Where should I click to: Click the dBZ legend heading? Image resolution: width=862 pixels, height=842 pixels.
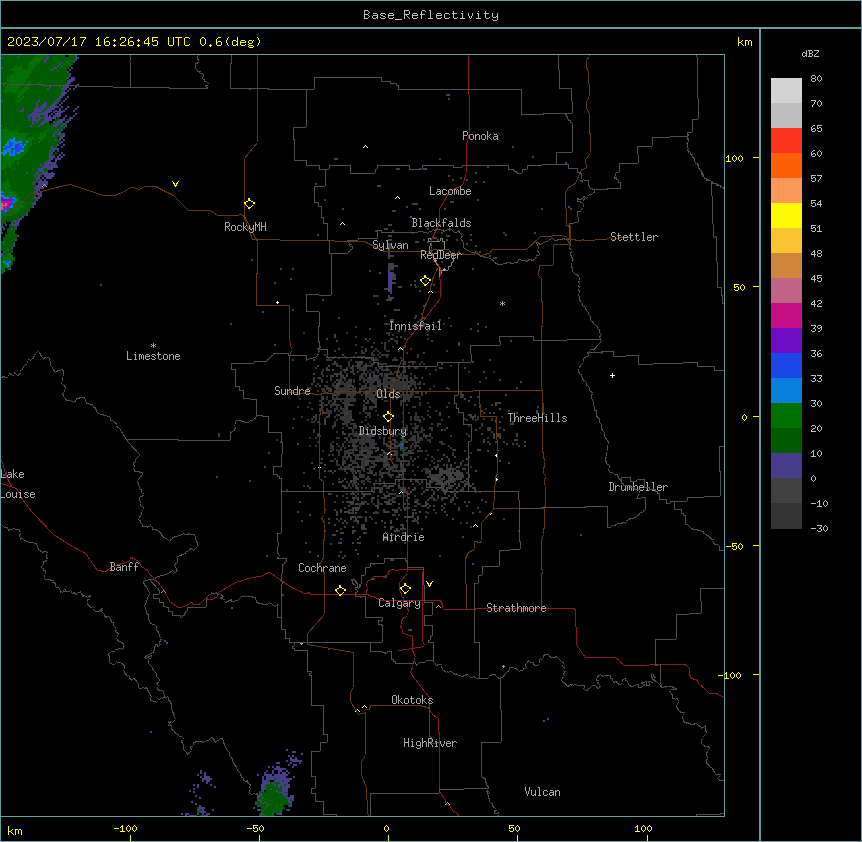(810, 54)
